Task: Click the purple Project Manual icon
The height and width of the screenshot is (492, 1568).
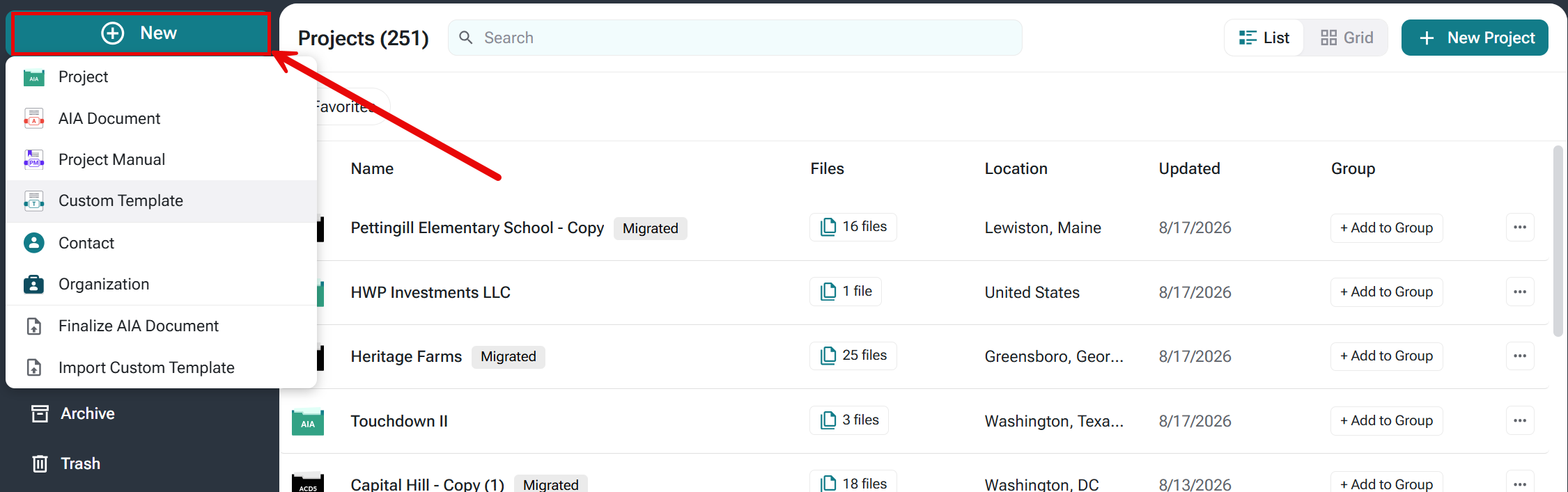Action: (x=33, y=159)
